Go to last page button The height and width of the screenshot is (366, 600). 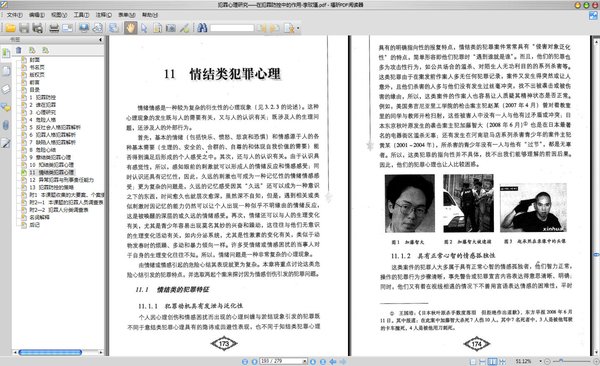323,361
